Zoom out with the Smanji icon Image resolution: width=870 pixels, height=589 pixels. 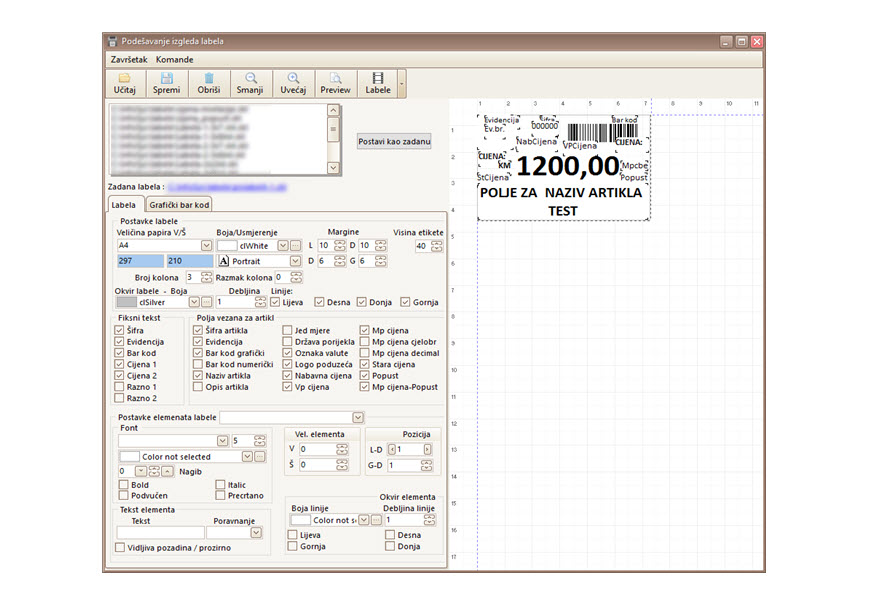coord(251,78)
